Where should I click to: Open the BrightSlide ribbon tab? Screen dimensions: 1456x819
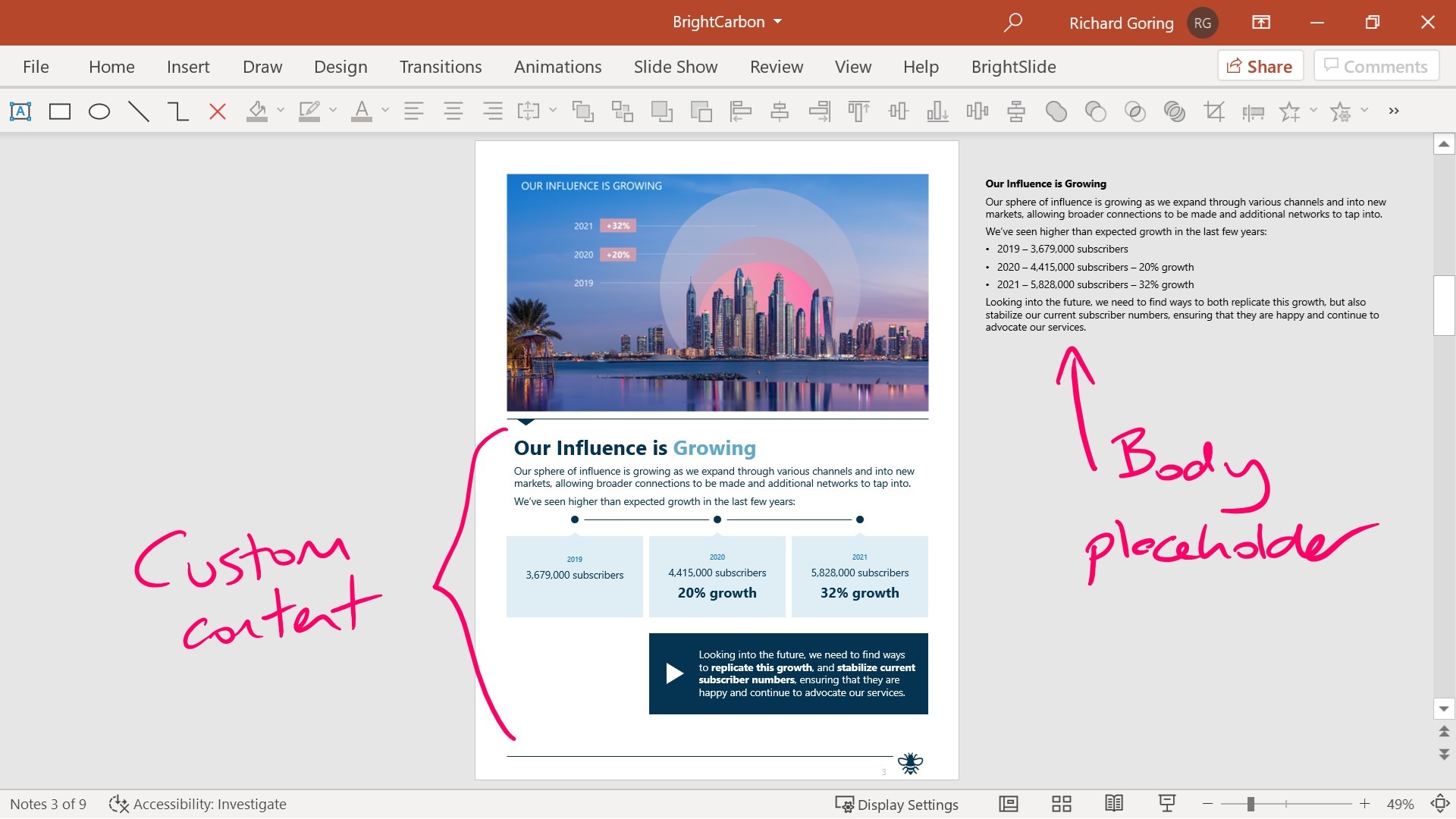[1013, 66]
